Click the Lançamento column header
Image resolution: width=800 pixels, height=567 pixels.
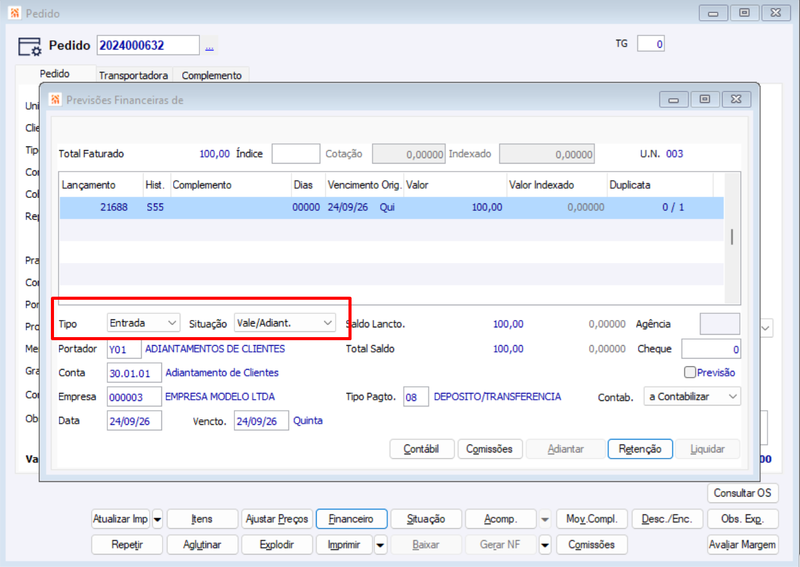[101, 185]
